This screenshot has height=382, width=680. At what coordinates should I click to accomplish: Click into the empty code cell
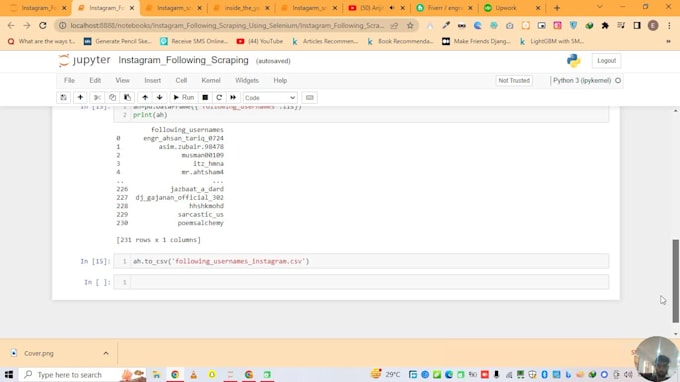click(x=369, y=282)
